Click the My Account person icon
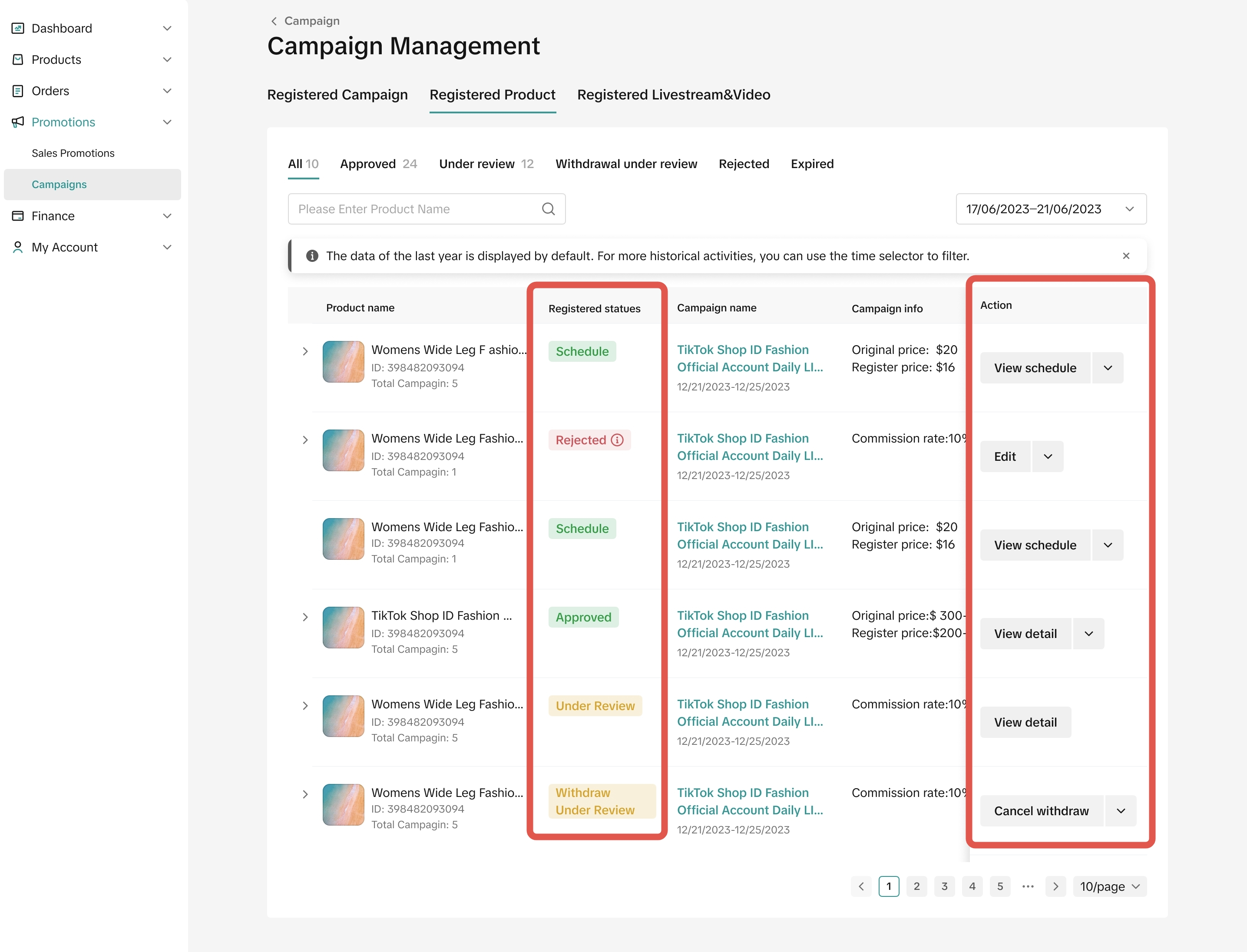Viewport: 1247px width, 952px height. [x=17, y=247]
